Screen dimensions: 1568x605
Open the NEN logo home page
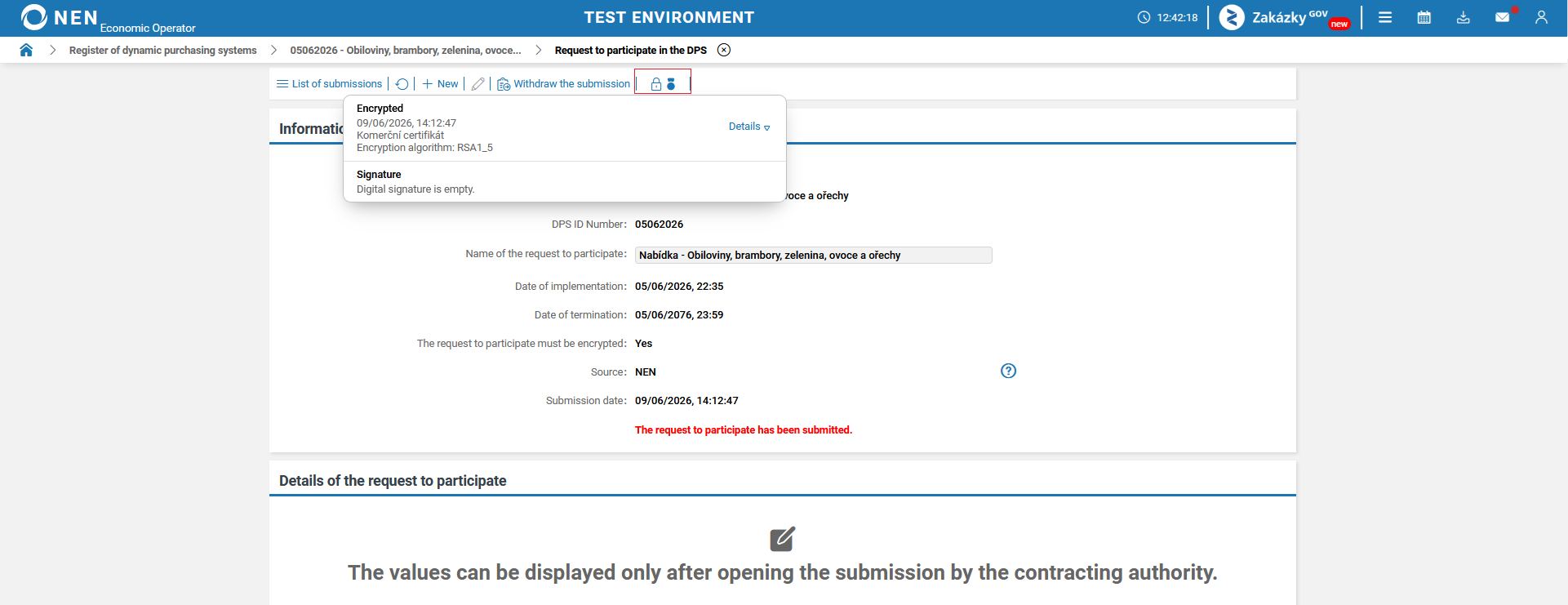[59, 17]
